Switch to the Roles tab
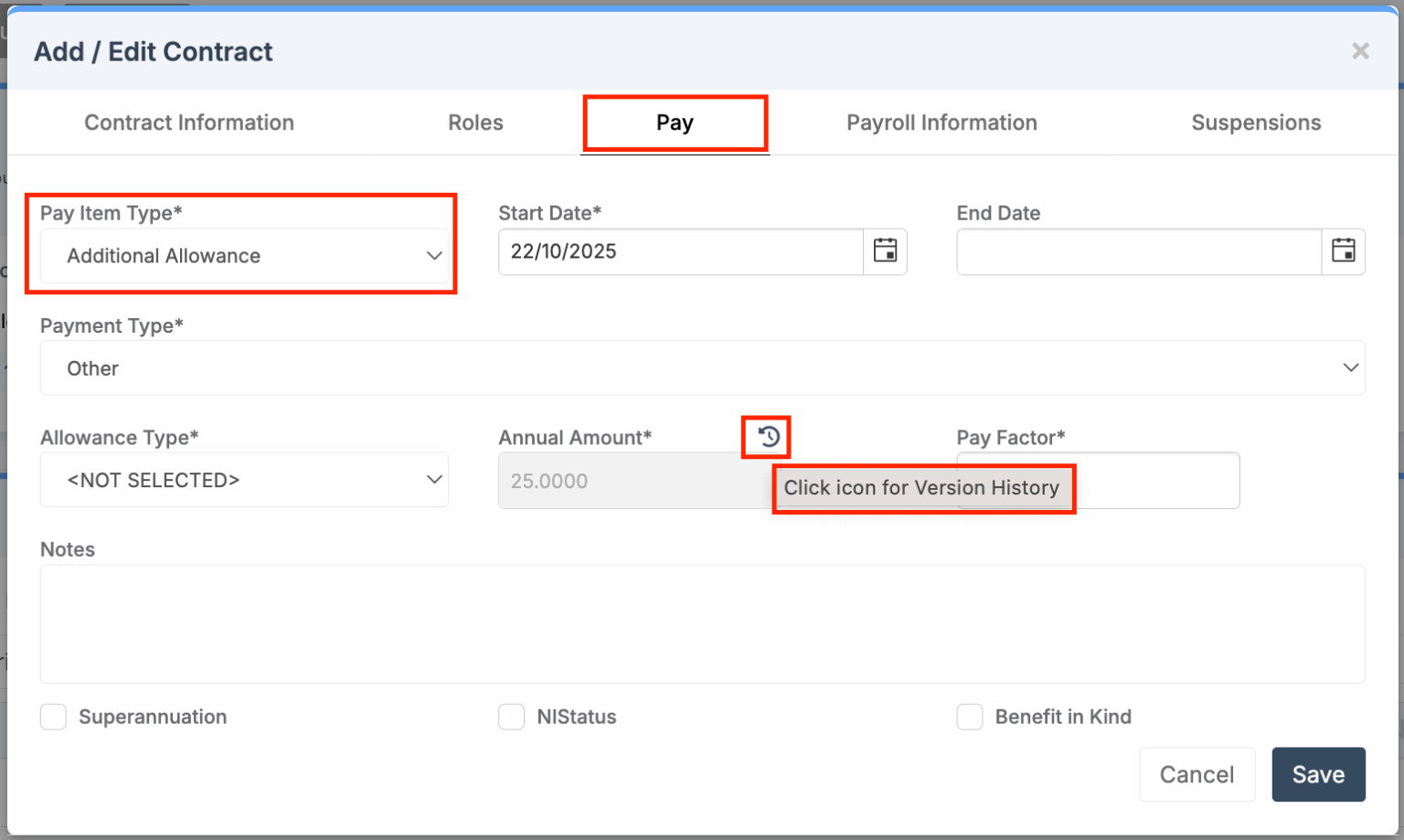 [x=474, y=122]
